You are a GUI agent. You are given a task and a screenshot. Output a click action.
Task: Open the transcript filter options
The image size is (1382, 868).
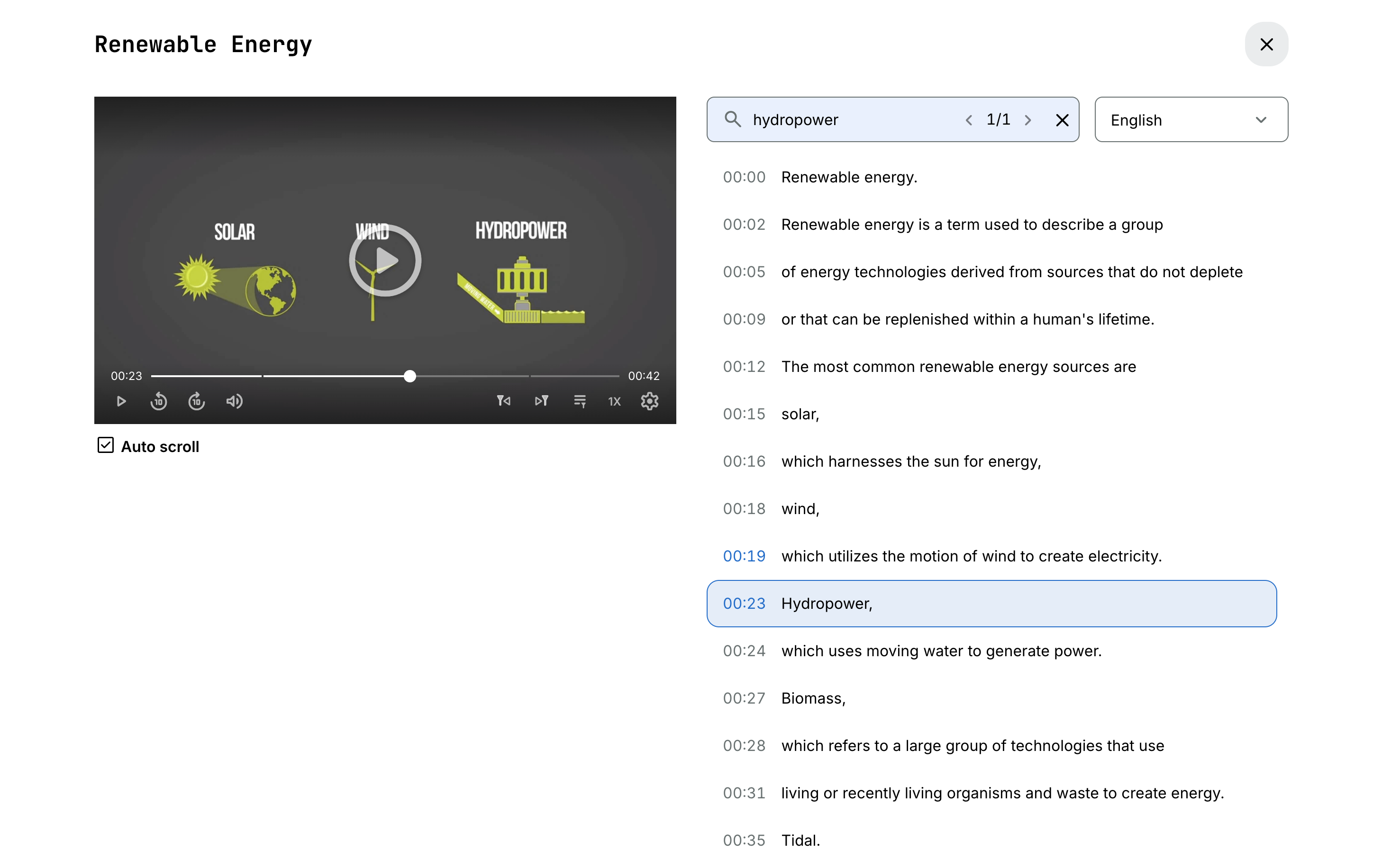click(580, 401)
